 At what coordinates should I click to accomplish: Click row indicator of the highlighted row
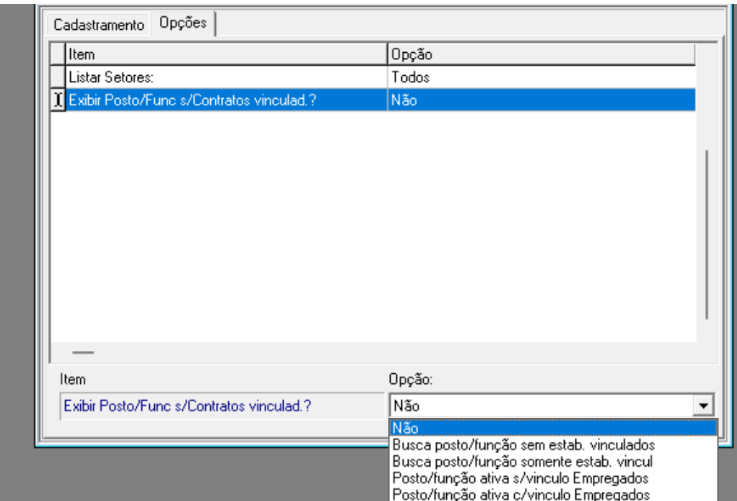[x=58, y=99]
